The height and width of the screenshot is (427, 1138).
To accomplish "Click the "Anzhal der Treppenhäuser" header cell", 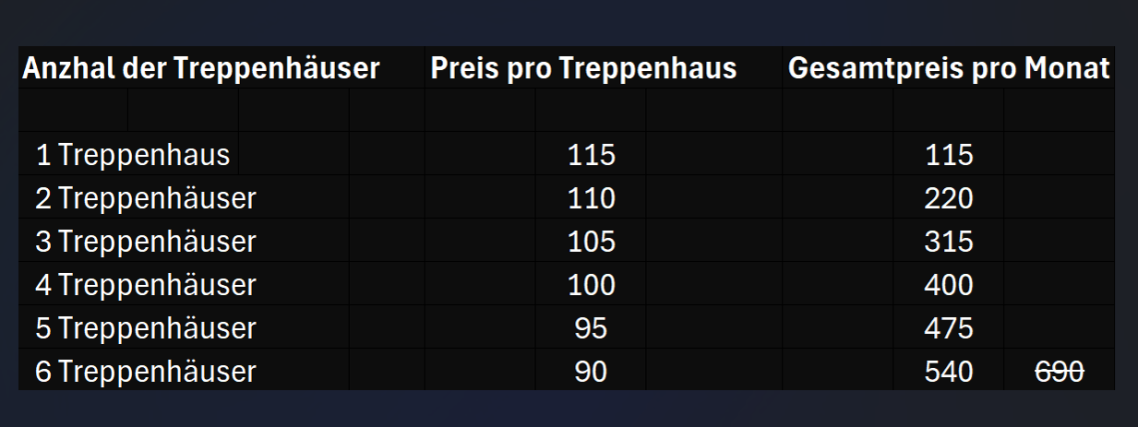I will click(x=201, y=69).
